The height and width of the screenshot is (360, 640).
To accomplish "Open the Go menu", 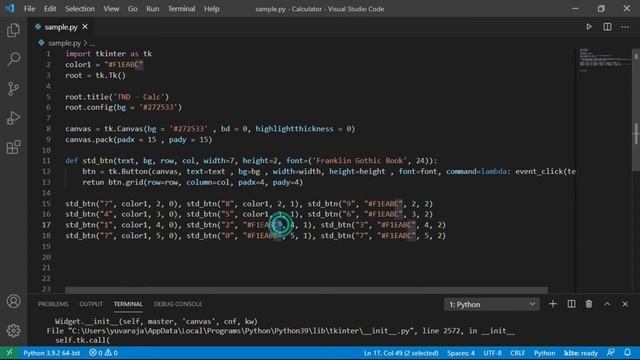I will pyautogui.click(x=133, y=9).
